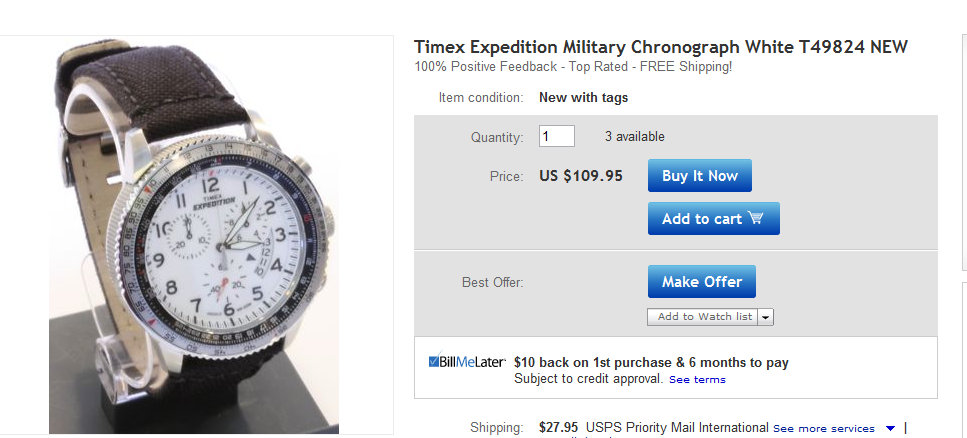Click the shopping cart icon on Add to cart
Image resolution: width=967 pixels, height=438 pixels.
coord(756,218)
